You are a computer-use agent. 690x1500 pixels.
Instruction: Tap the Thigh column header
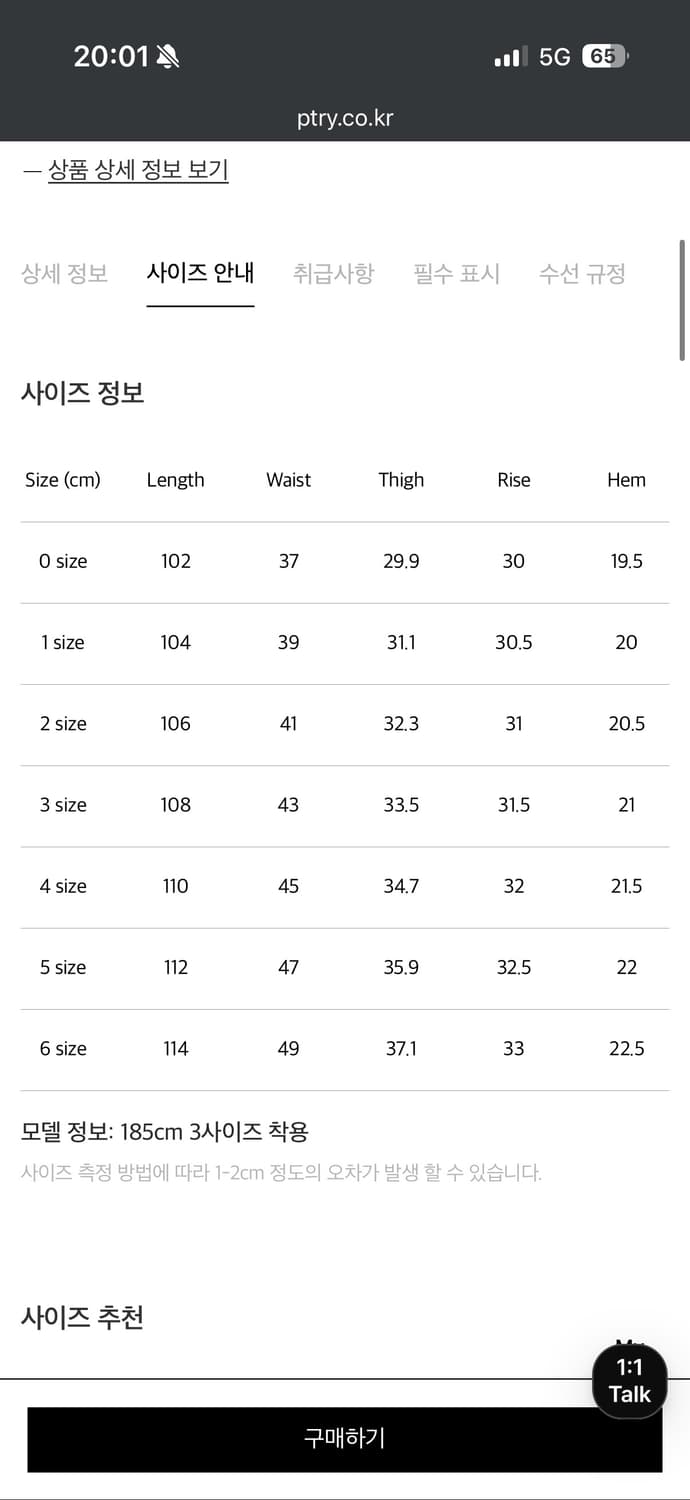point(401,480)
